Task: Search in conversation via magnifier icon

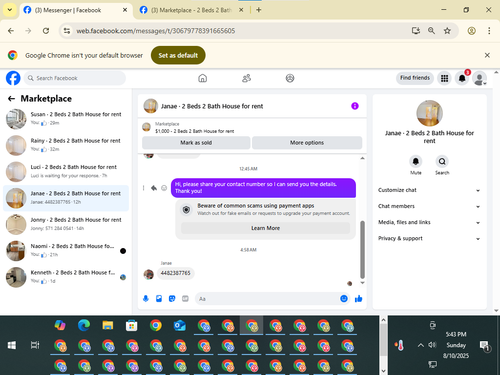Action: coord(442,162)
